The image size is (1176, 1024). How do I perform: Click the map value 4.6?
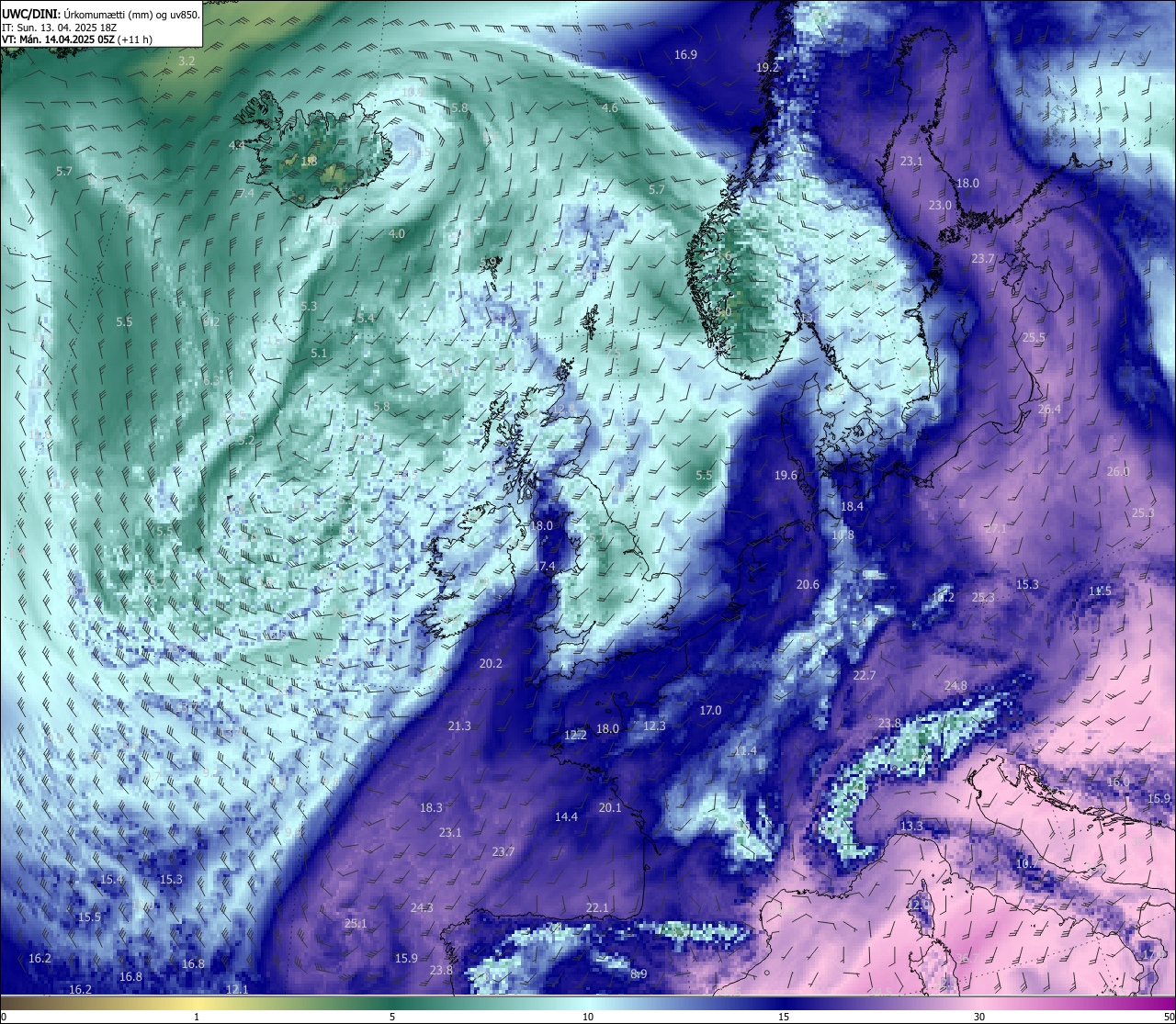609,108
